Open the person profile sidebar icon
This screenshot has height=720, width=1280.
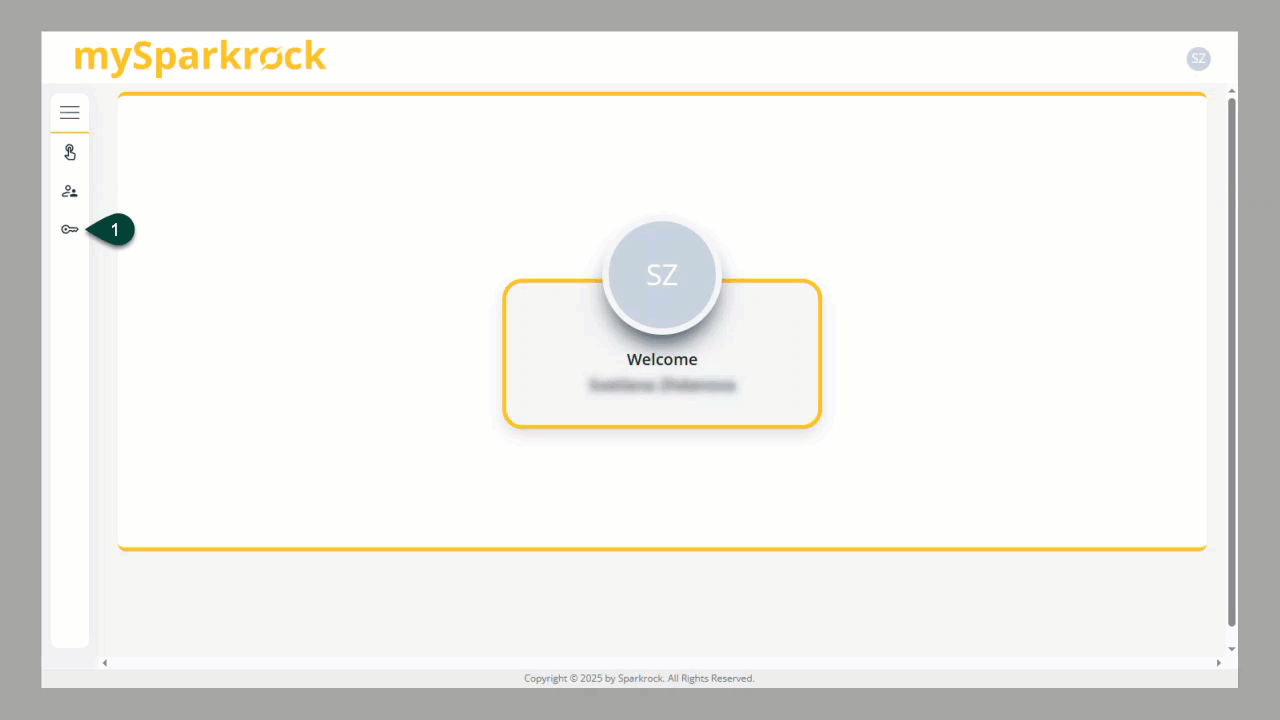[69, 191]
